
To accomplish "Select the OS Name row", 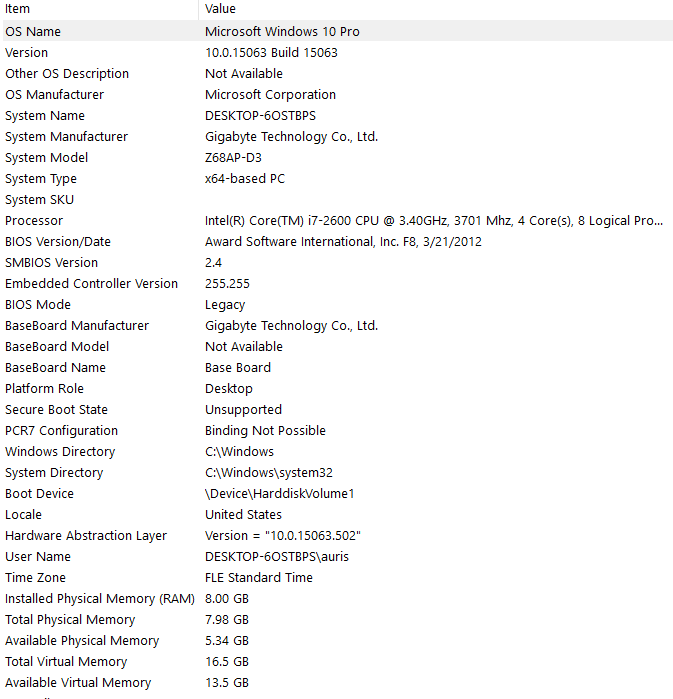I will 338,31.
